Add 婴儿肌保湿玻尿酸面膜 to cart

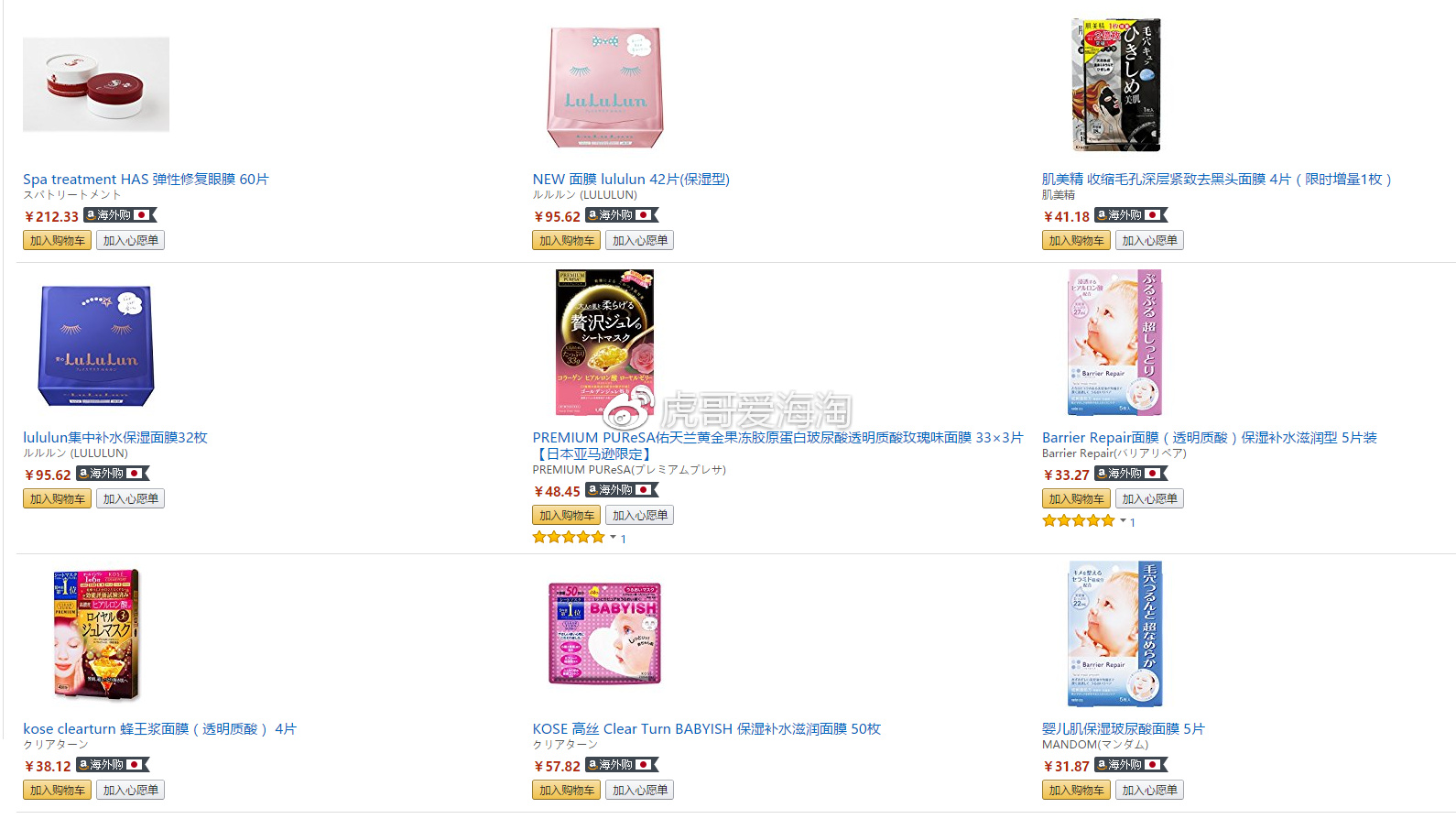1076,791
